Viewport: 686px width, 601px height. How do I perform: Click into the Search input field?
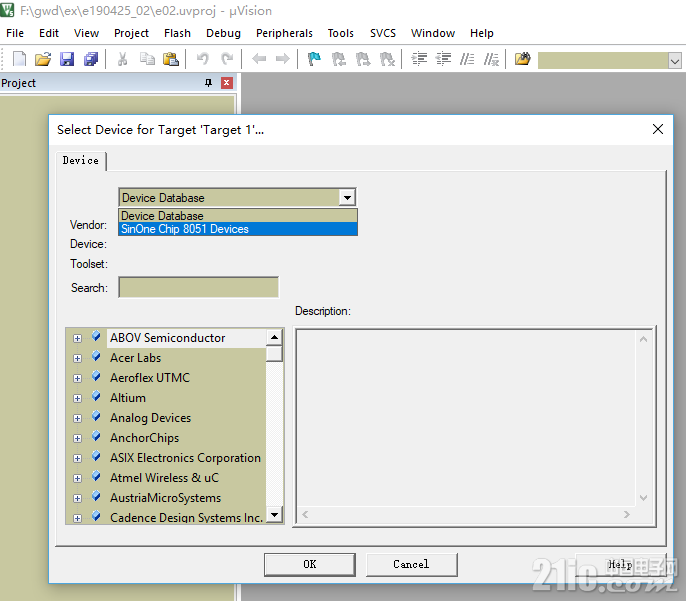[199, 287]
